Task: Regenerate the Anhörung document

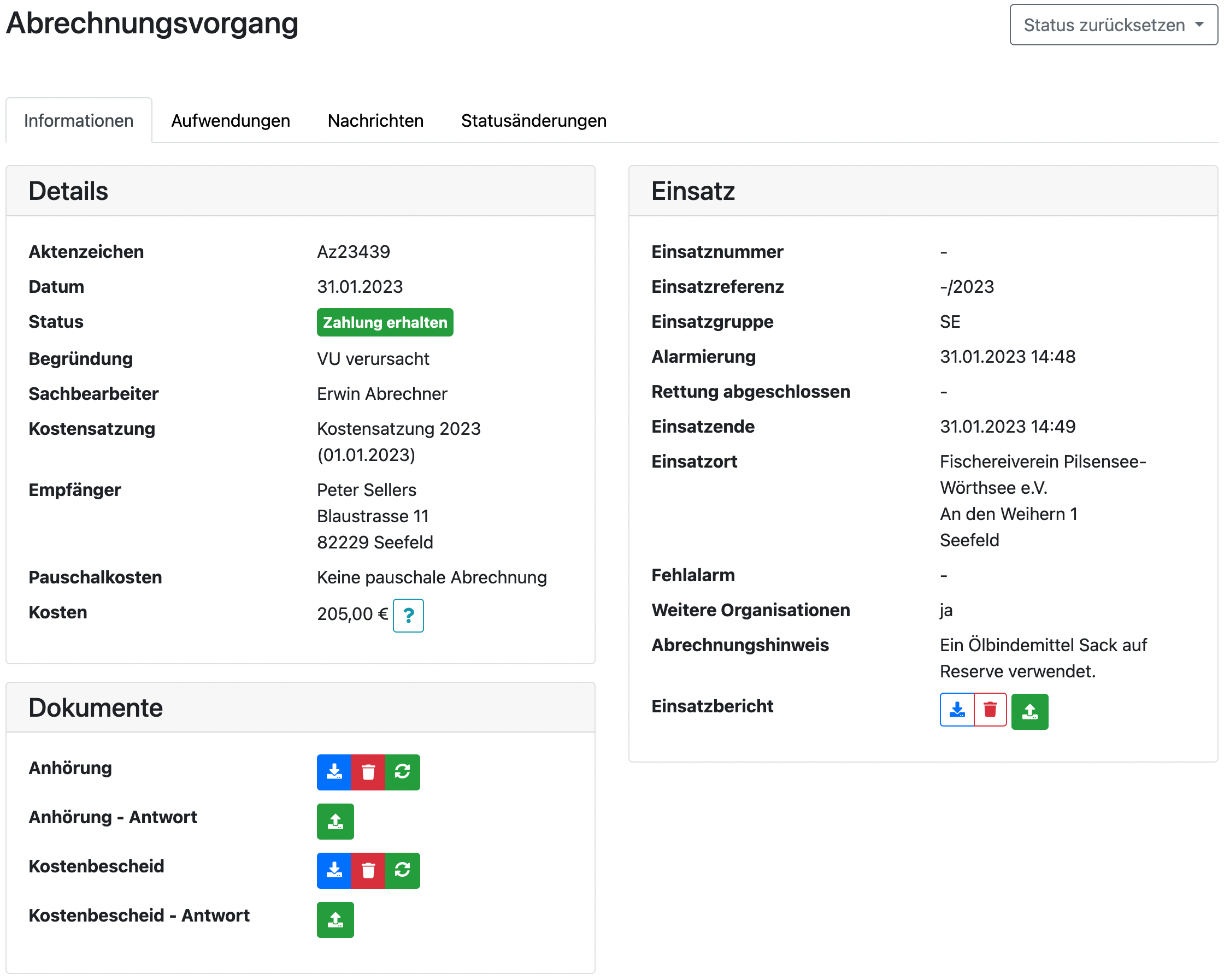Action: [403, 772]
